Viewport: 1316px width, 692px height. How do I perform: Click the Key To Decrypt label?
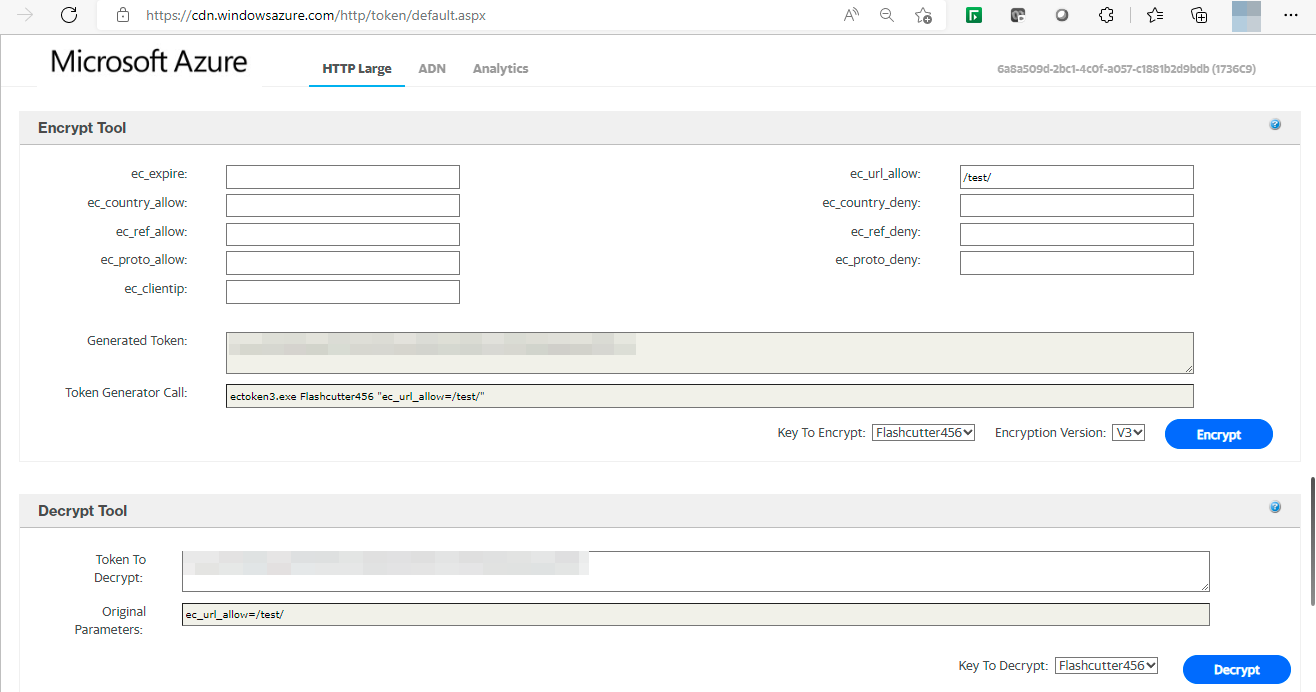tap(1003, 665)
